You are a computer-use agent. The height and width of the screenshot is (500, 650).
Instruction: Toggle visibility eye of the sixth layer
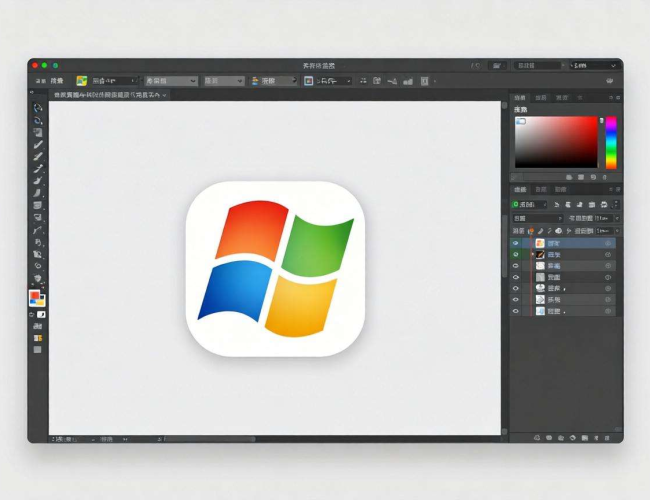click(516, 300)
